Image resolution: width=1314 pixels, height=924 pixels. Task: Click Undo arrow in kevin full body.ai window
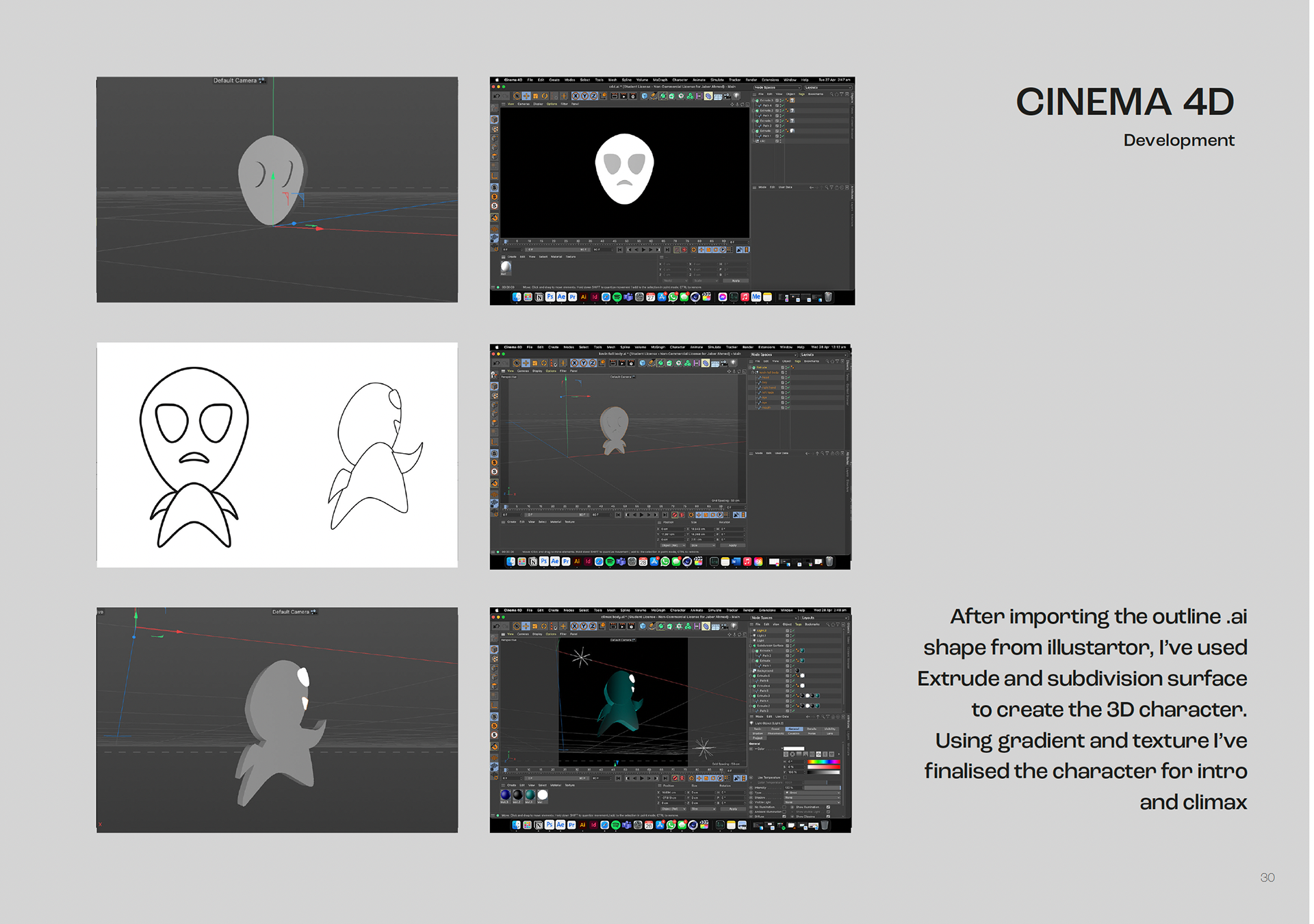(x=497, y=363)
